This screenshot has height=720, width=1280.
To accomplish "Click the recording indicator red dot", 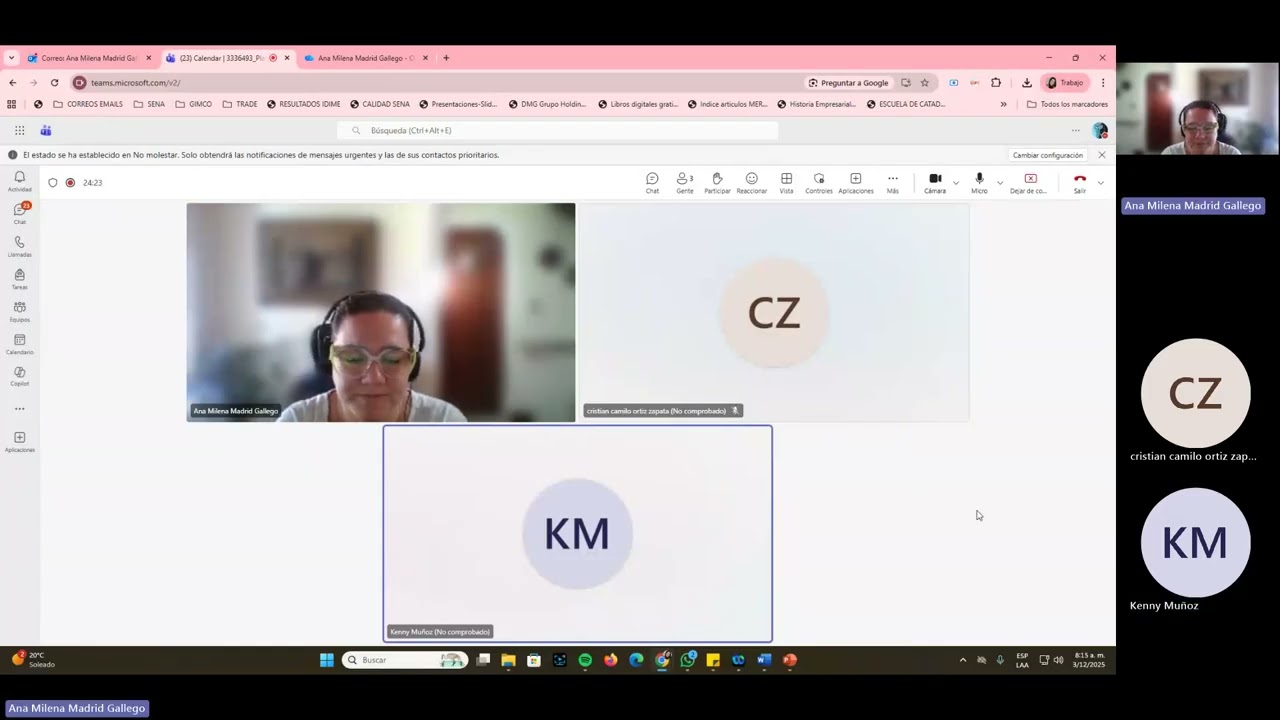I will [x=70, y=183].
